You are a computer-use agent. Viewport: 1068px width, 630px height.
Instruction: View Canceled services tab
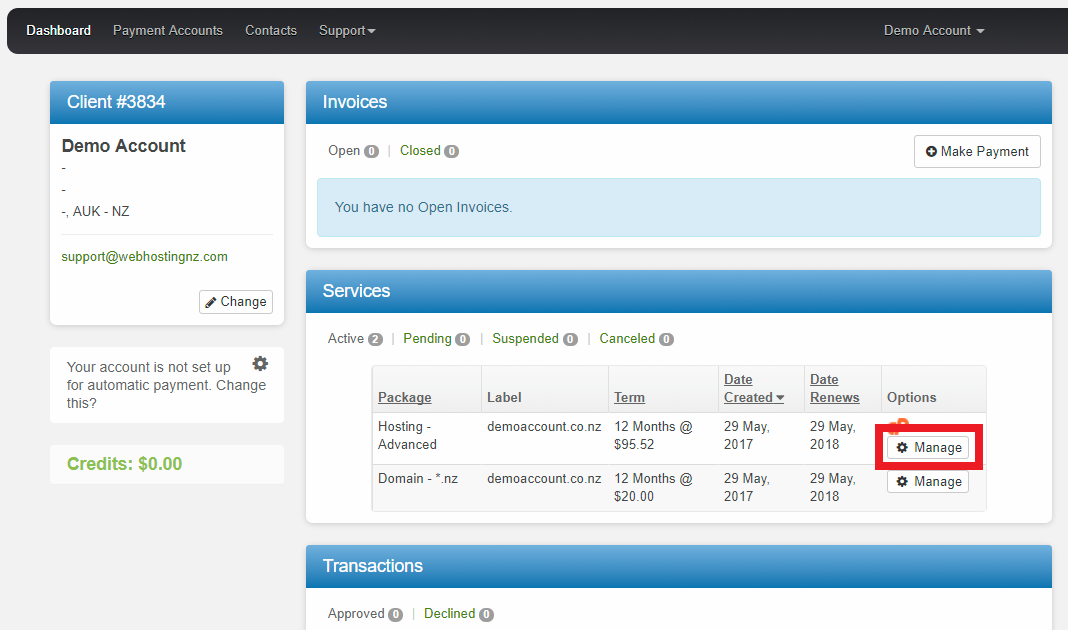[x=627, y=339]
